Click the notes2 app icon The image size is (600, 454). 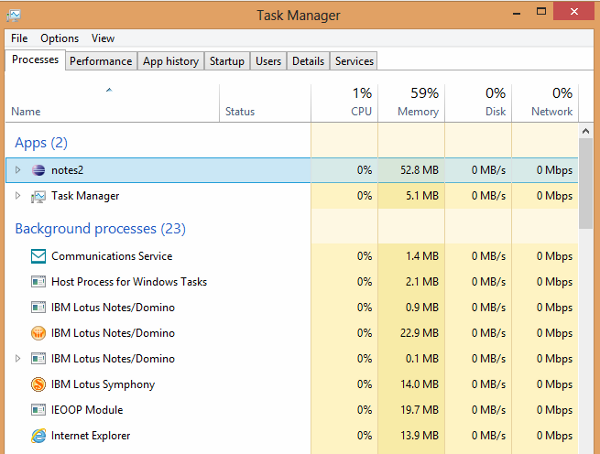click(38, 170)
